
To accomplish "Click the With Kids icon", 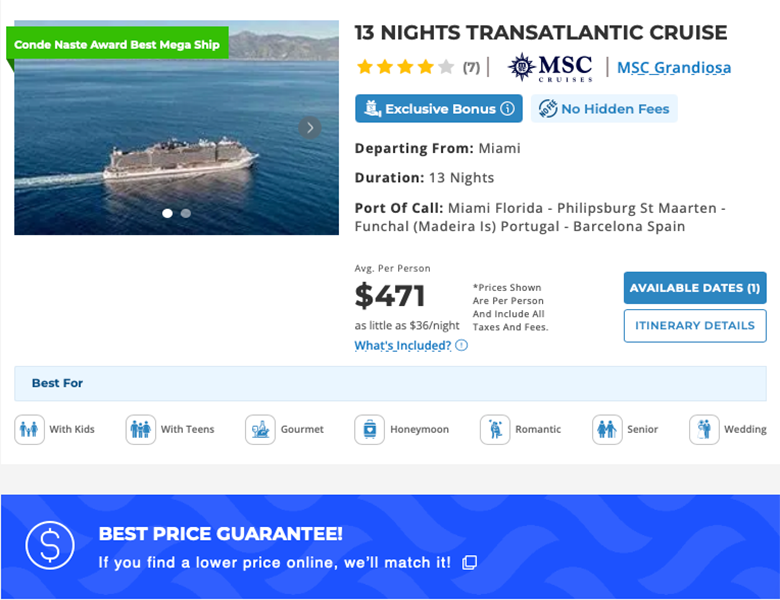I will 30,429.
